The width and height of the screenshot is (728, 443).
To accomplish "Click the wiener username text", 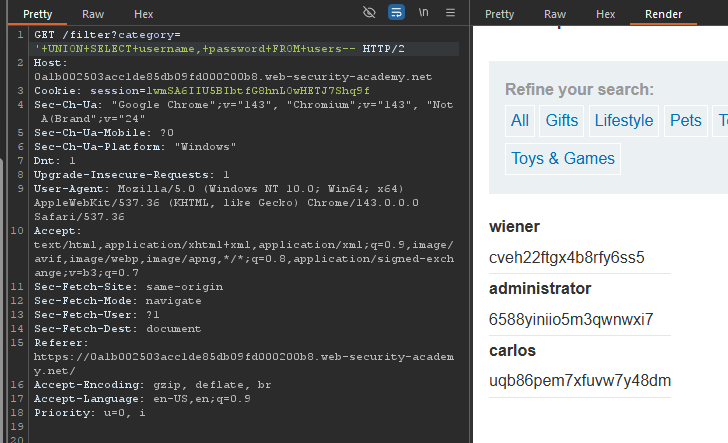I will pyautogui.click(x=514, y=227).
